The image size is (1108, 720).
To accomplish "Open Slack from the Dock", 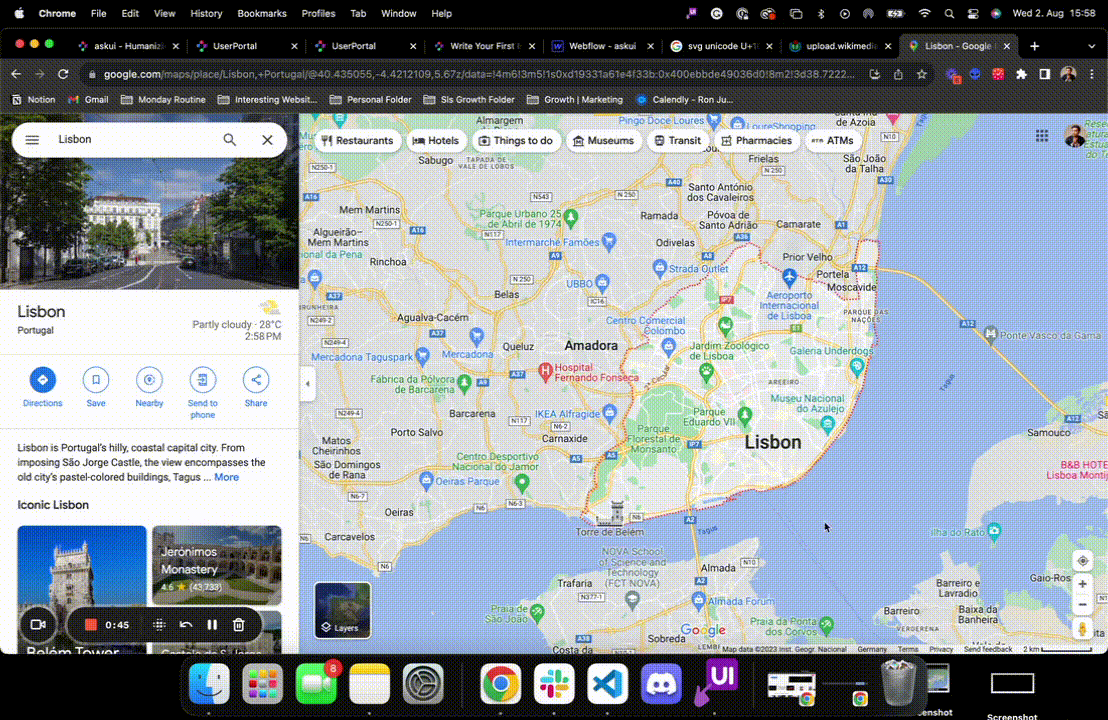I will (554, 684).
